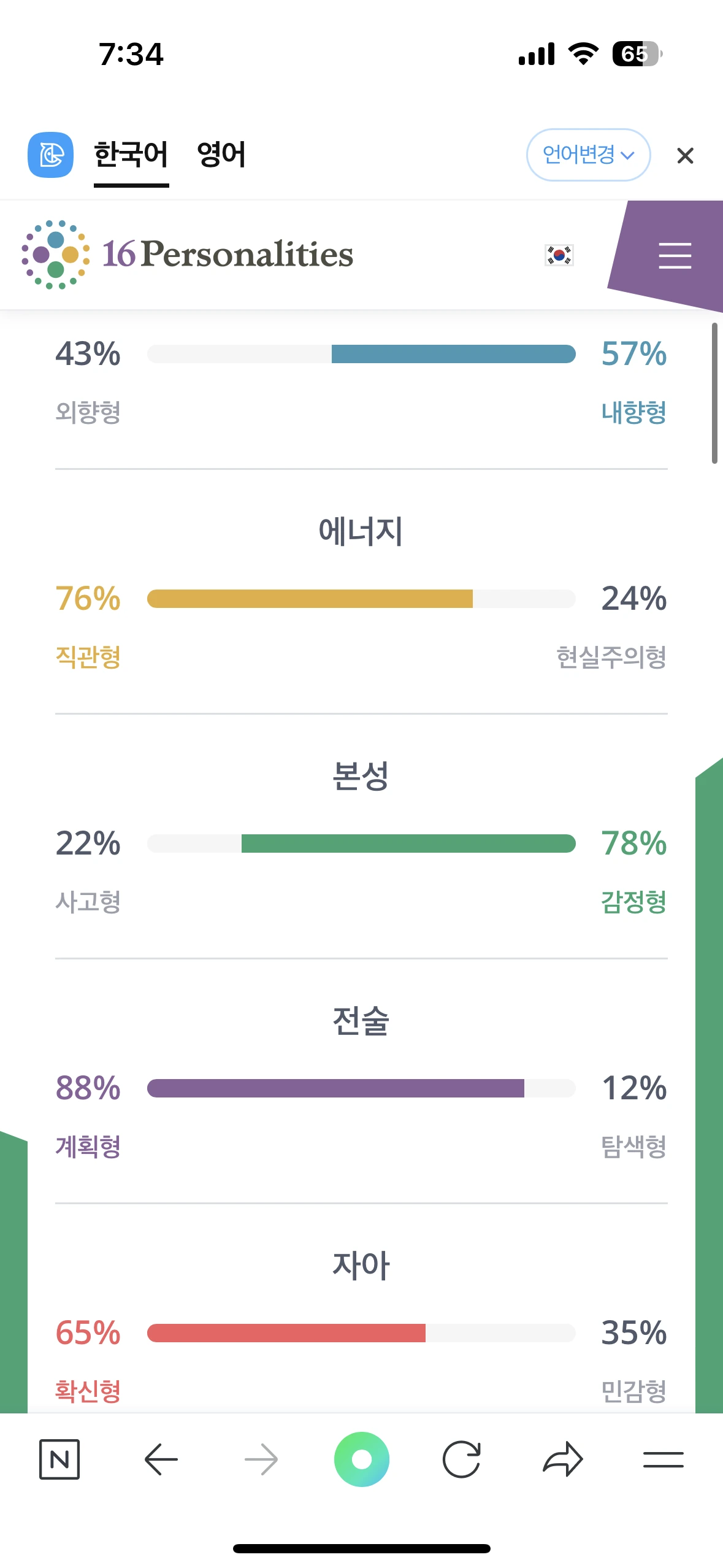Switch to the 영어 tab
The image size is (723, 1568).
221,155
